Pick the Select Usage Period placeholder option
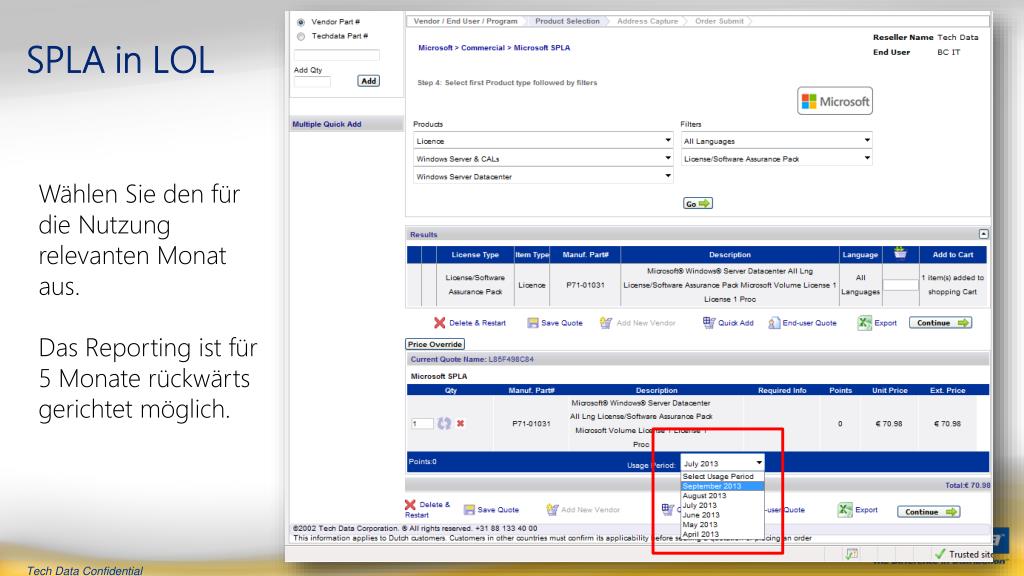Image resolution: width=1024 pixels, height=576 pixels. pos(722,477)
